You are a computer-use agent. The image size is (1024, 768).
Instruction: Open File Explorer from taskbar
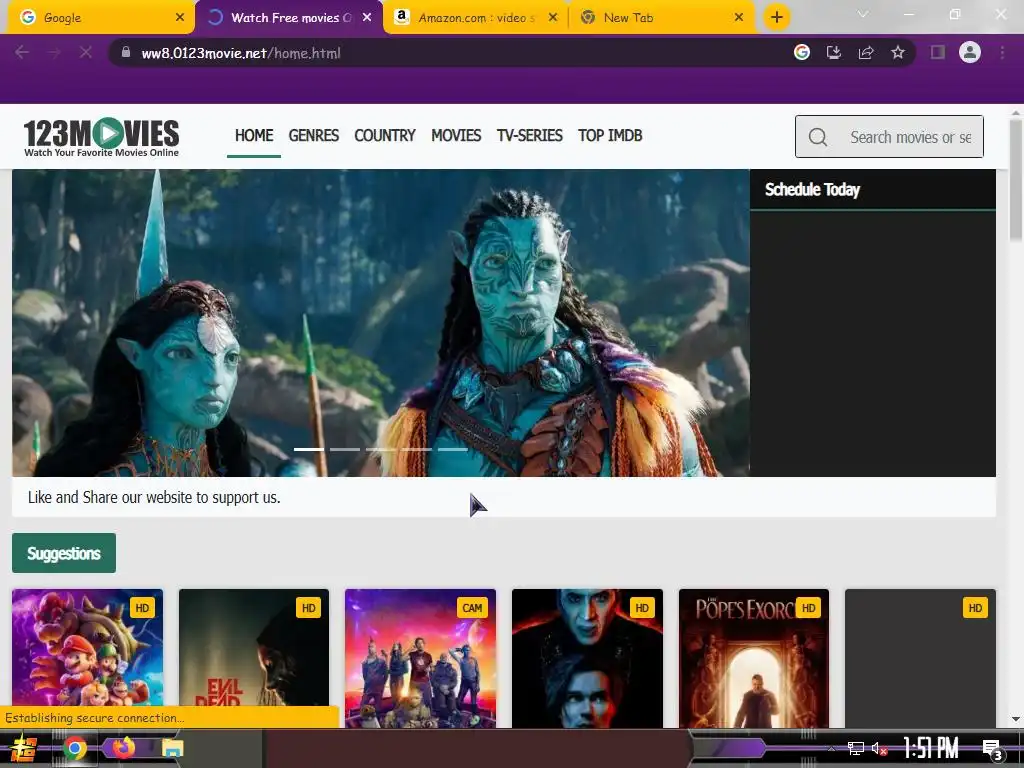click(x=172, y=748)
